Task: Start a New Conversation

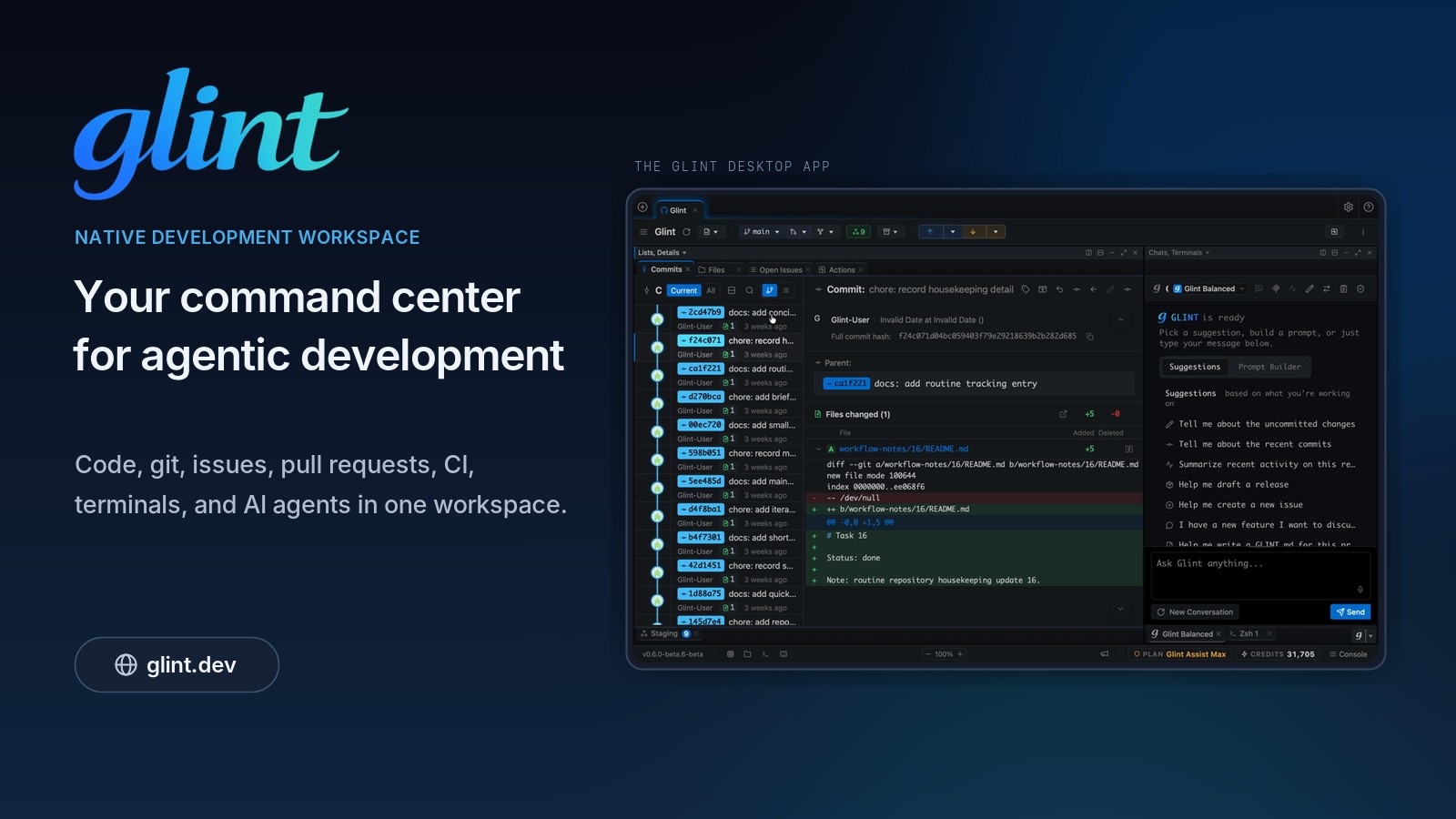Action: click(x=1195, y=612)
